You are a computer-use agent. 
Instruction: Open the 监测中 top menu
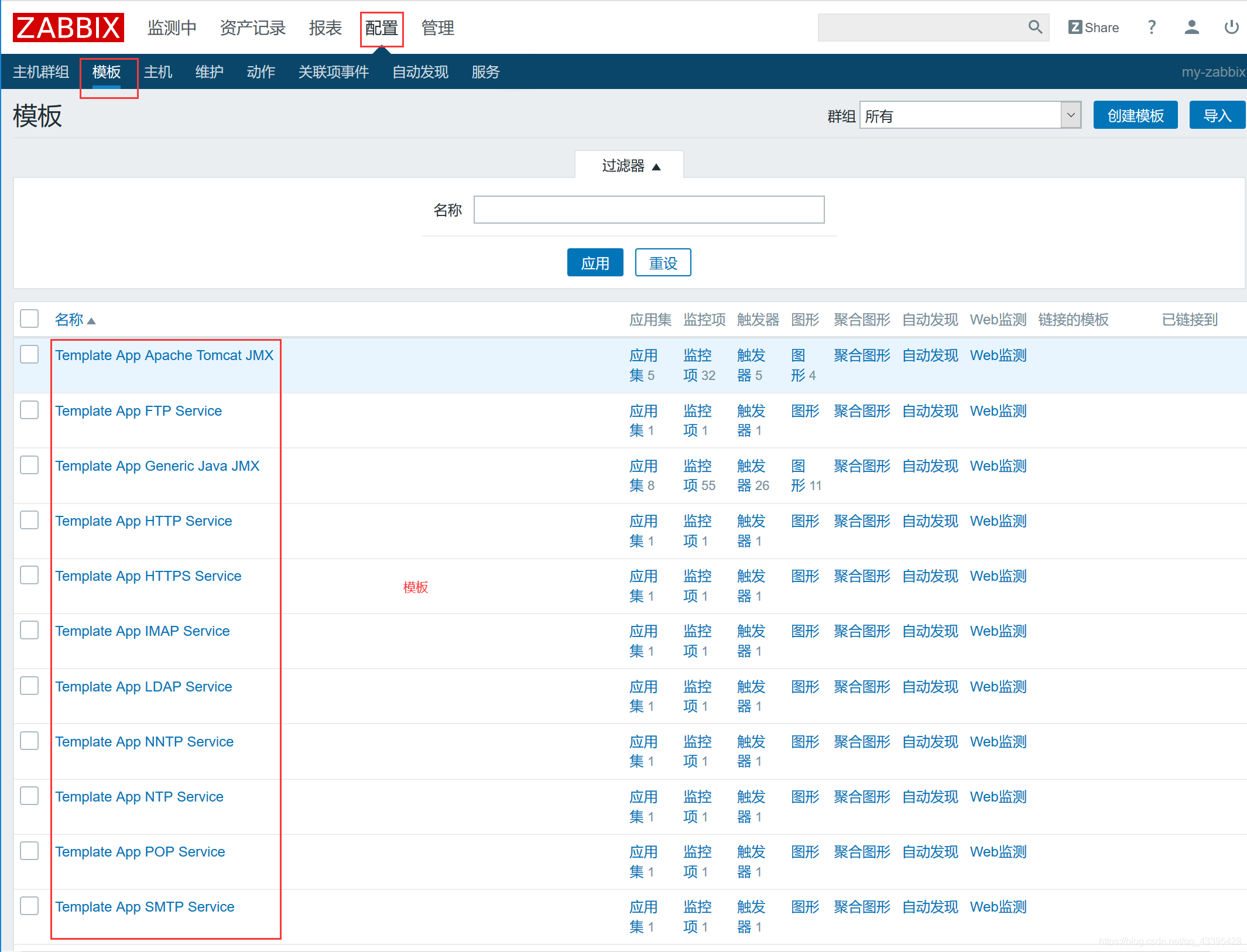172,28
